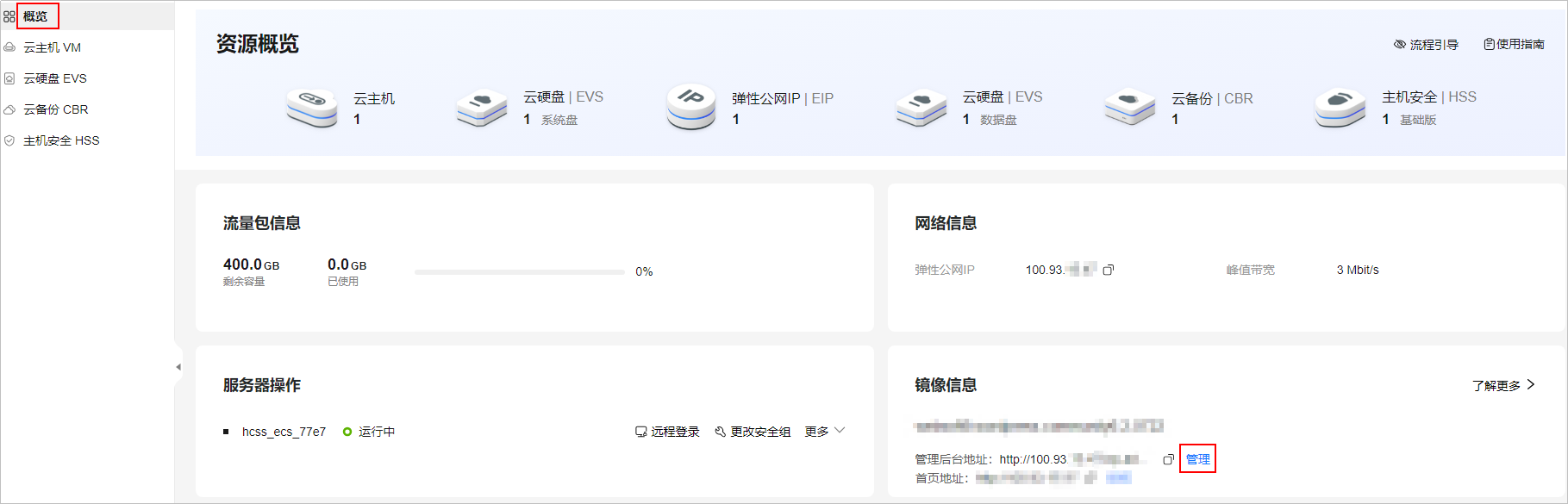
Task: Click the shield icon beside 主机安全 HSS
Action: pyautogui.click(x=9, y=140)
